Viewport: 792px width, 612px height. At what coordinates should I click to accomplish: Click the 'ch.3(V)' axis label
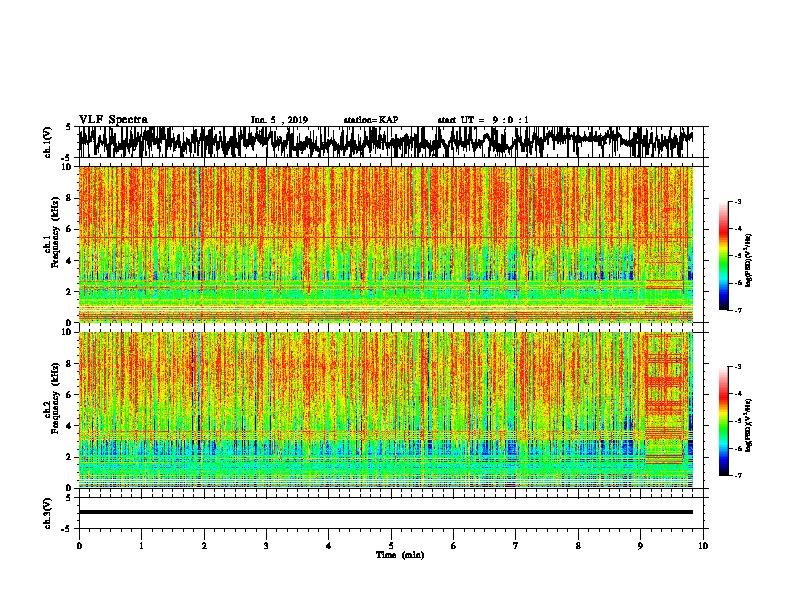47,513
